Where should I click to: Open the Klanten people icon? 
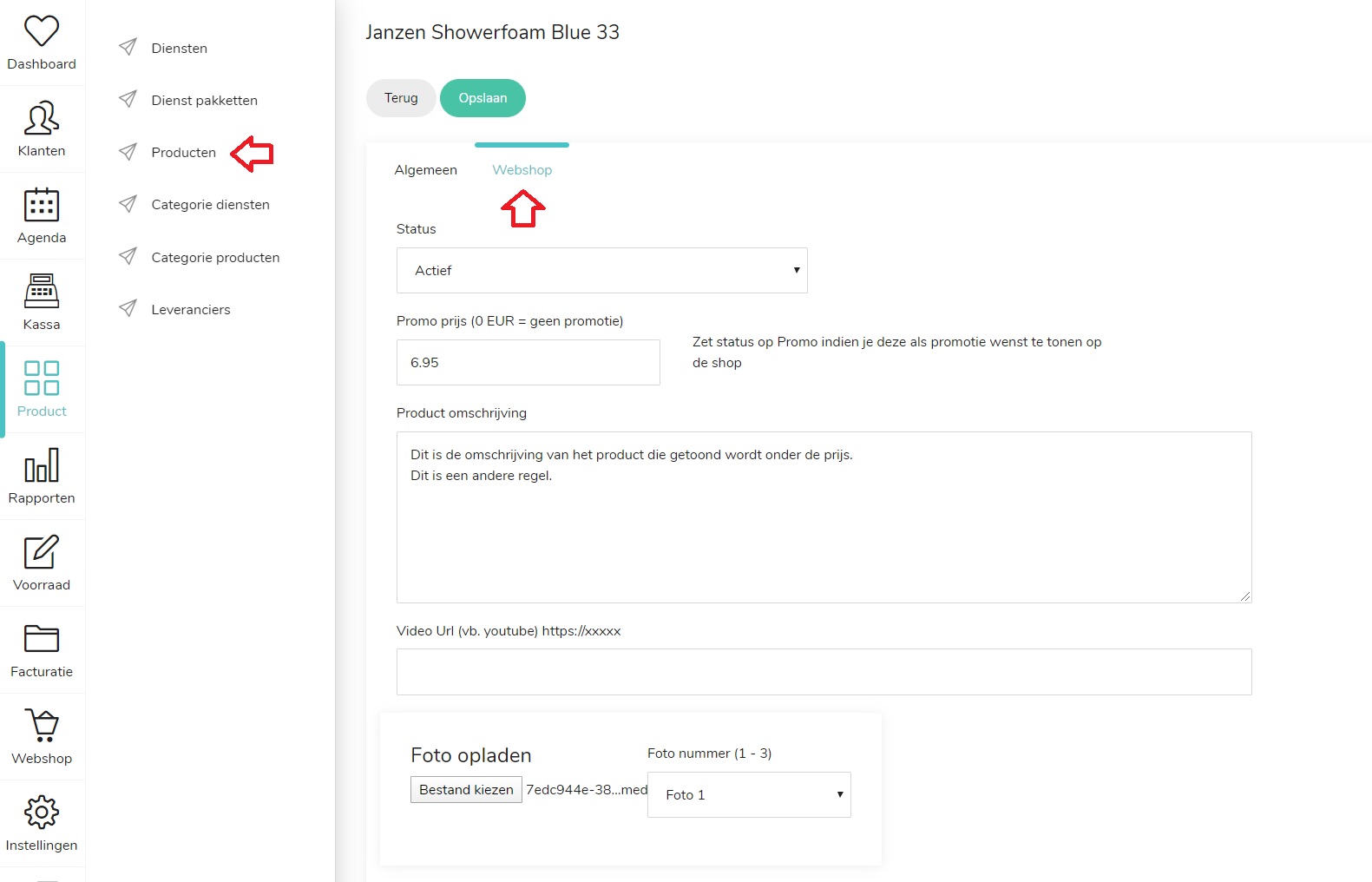point(42,118)
